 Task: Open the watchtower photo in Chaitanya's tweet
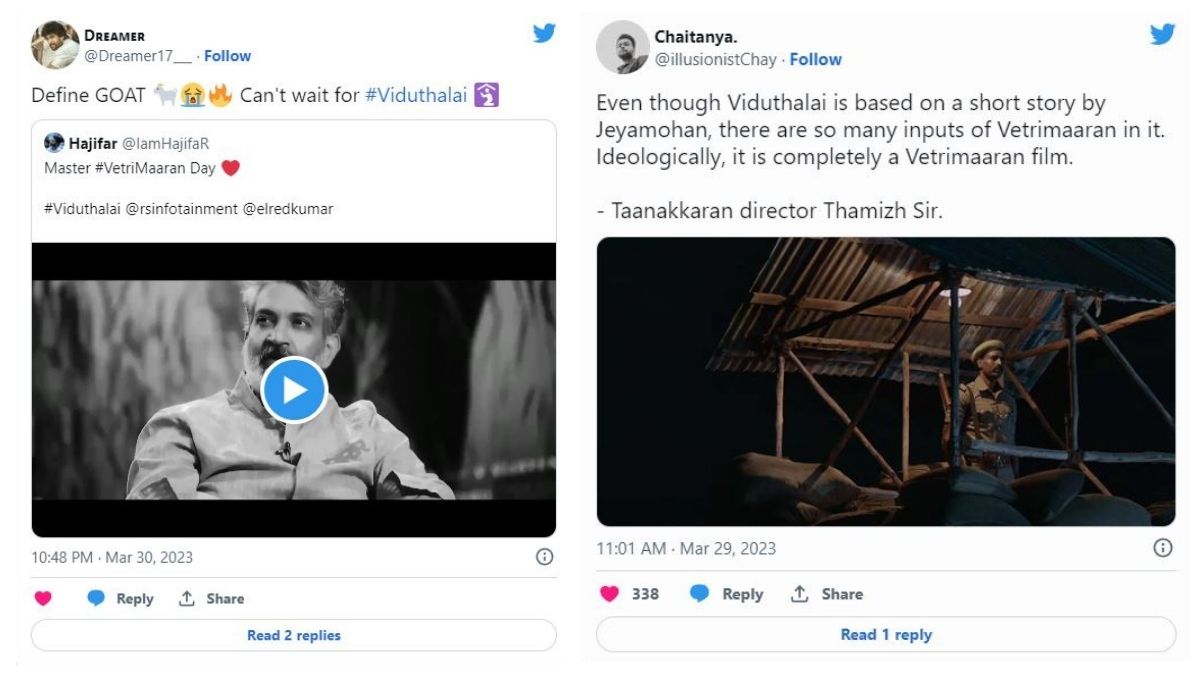tap(886, 381)
